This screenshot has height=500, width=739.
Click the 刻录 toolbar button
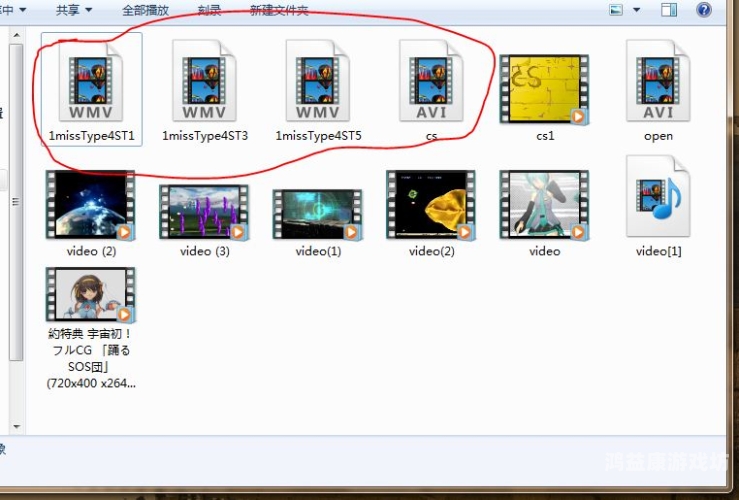pos(209,10)
